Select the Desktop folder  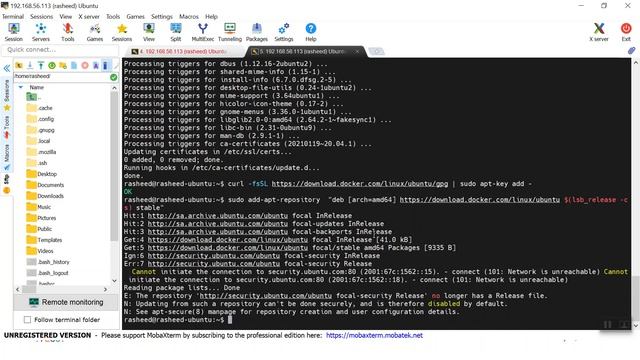tap(42, 174)
